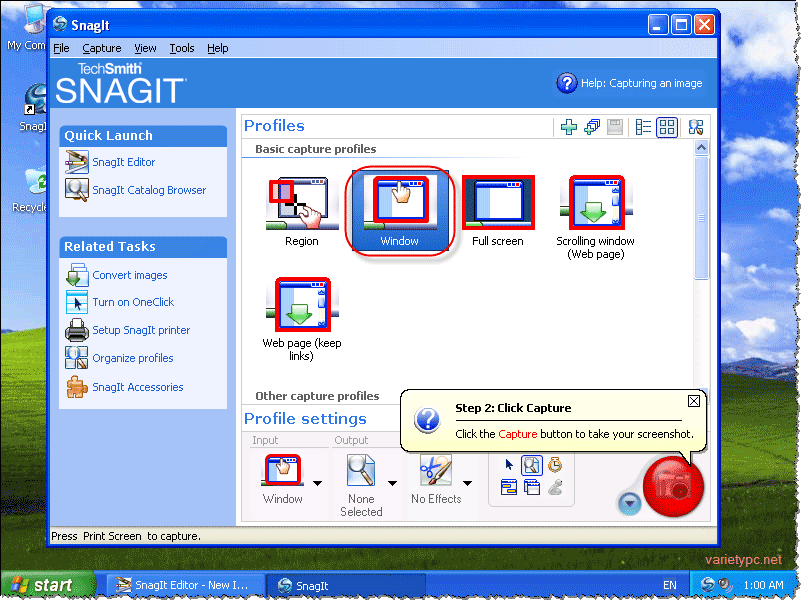The width and height of the screenshot is (801, 600).
Task: Close the Step 2 tip balloon
Action: [x=694, y=401]
